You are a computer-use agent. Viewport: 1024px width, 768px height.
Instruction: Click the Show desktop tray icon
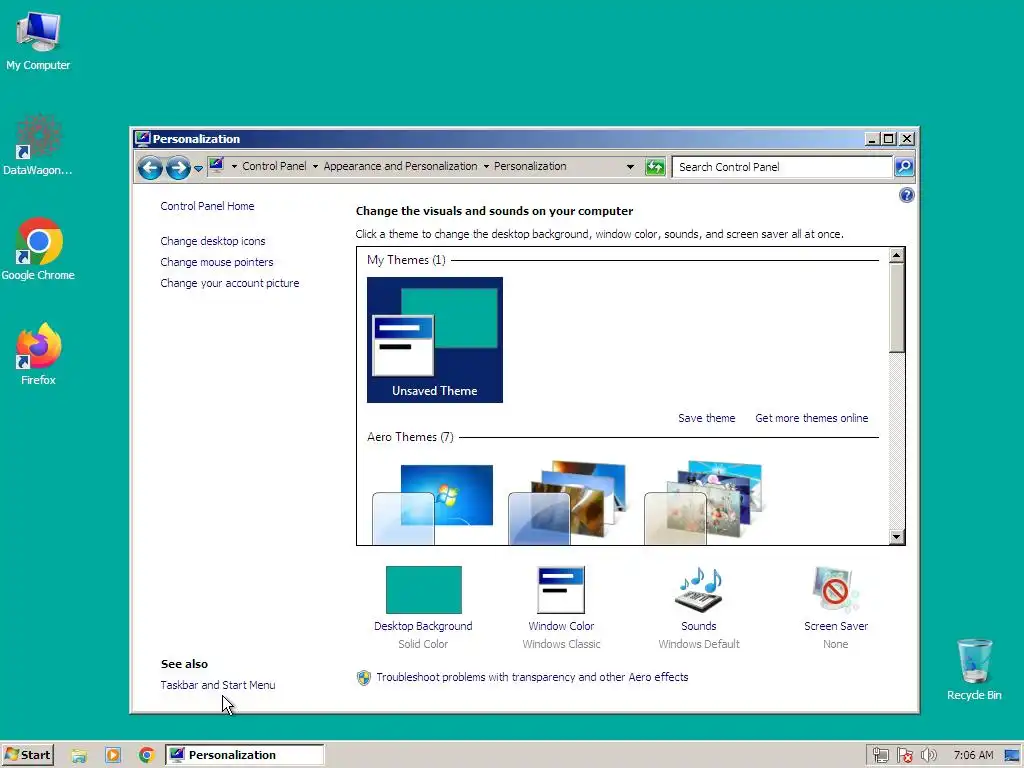[x=1012, y=756]
